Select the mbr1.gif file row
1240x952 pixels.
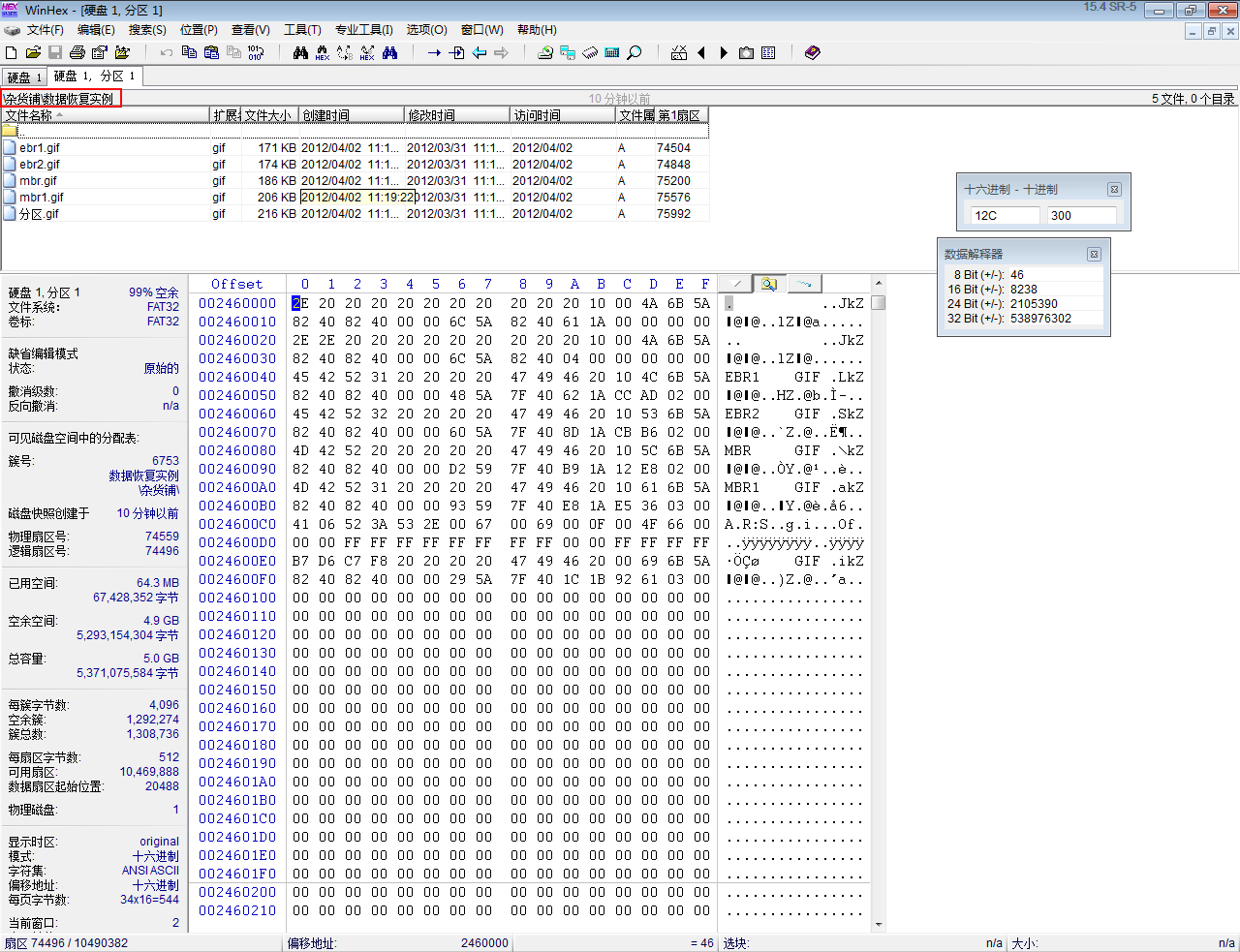tap(355, 198)
